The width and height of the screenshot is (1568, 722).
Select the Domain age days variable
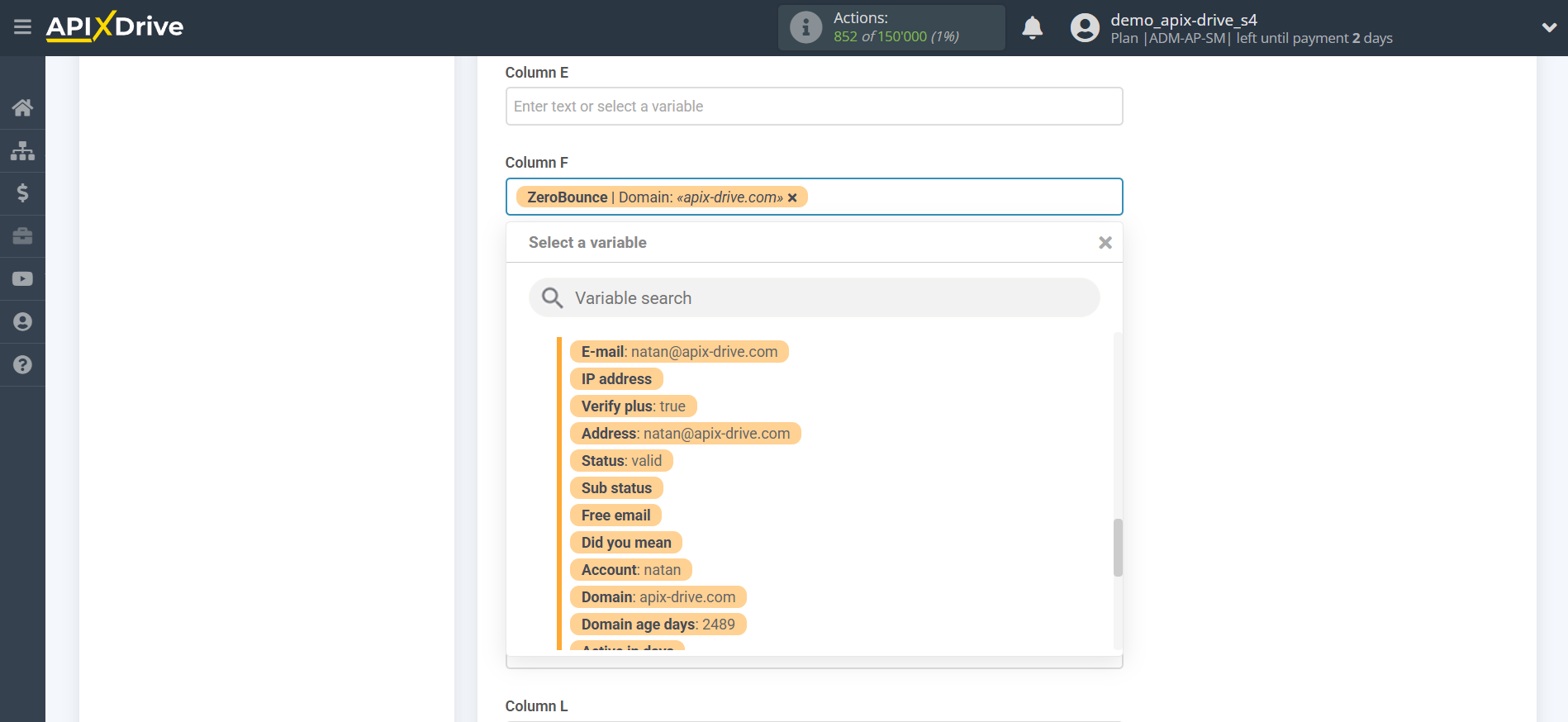pos(658,625)
